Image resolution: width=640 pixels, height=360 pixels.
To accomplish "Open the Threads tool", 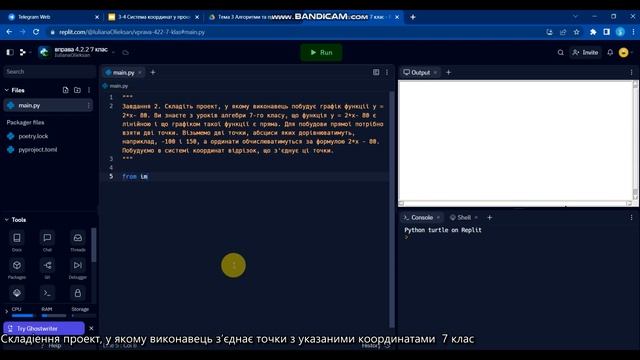I will pos(78,241).
